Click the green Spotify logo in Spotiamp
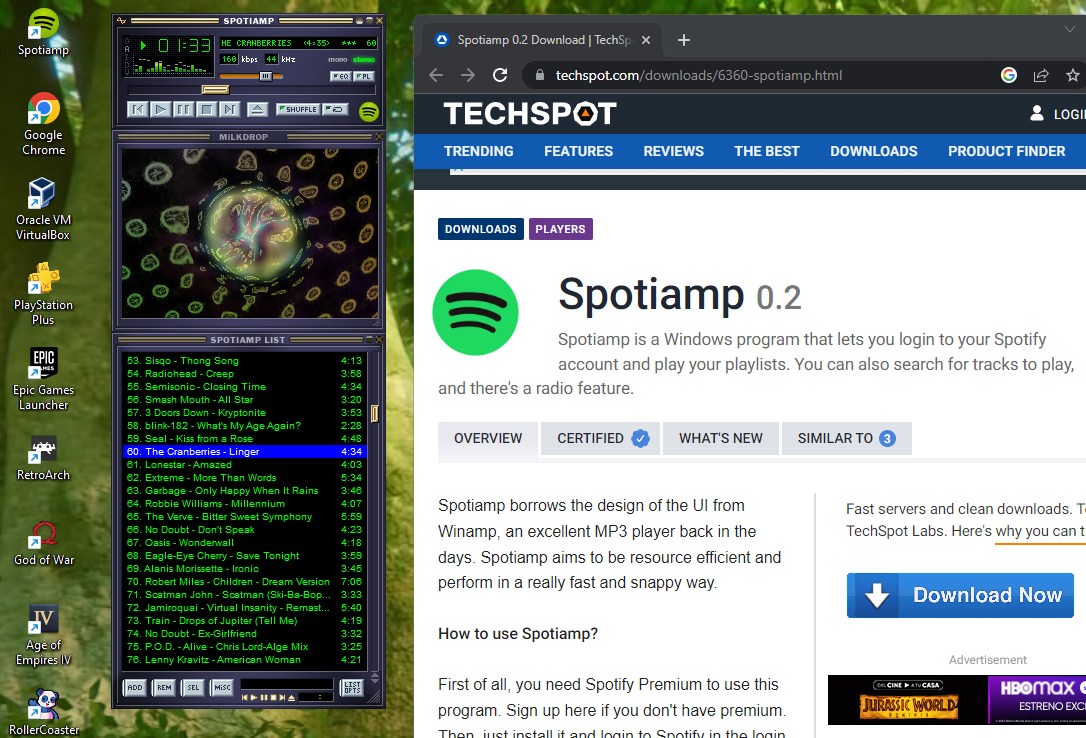 [369, 110]
